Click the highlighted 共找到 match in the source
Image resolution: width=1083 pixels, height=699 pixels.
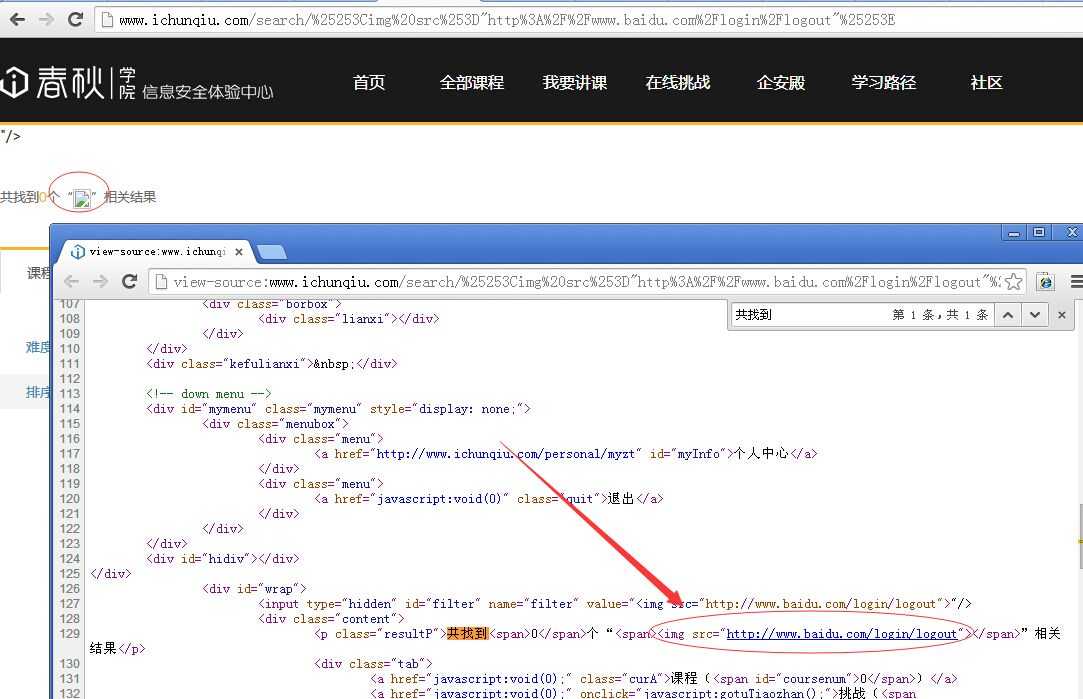point(468,633)
